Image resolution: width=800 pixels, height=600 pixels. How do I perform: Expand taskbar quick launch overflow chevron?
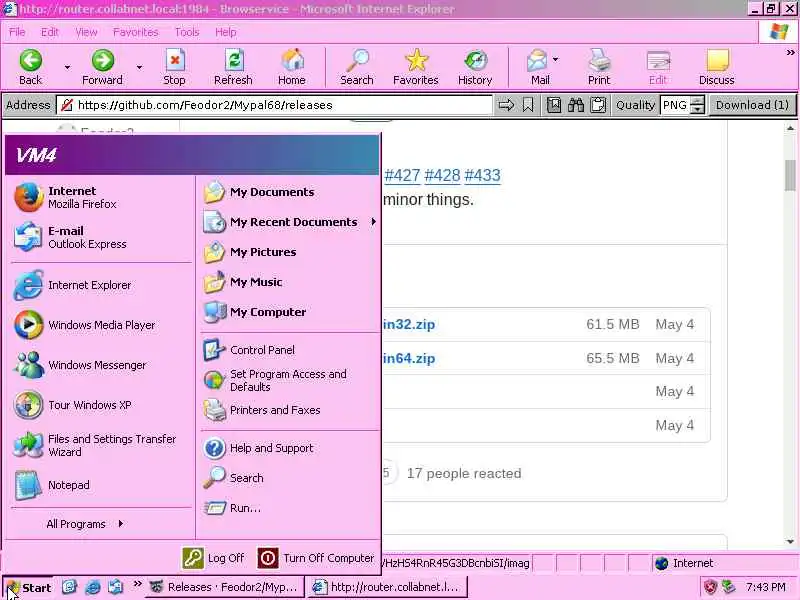(x=137, y=584)
